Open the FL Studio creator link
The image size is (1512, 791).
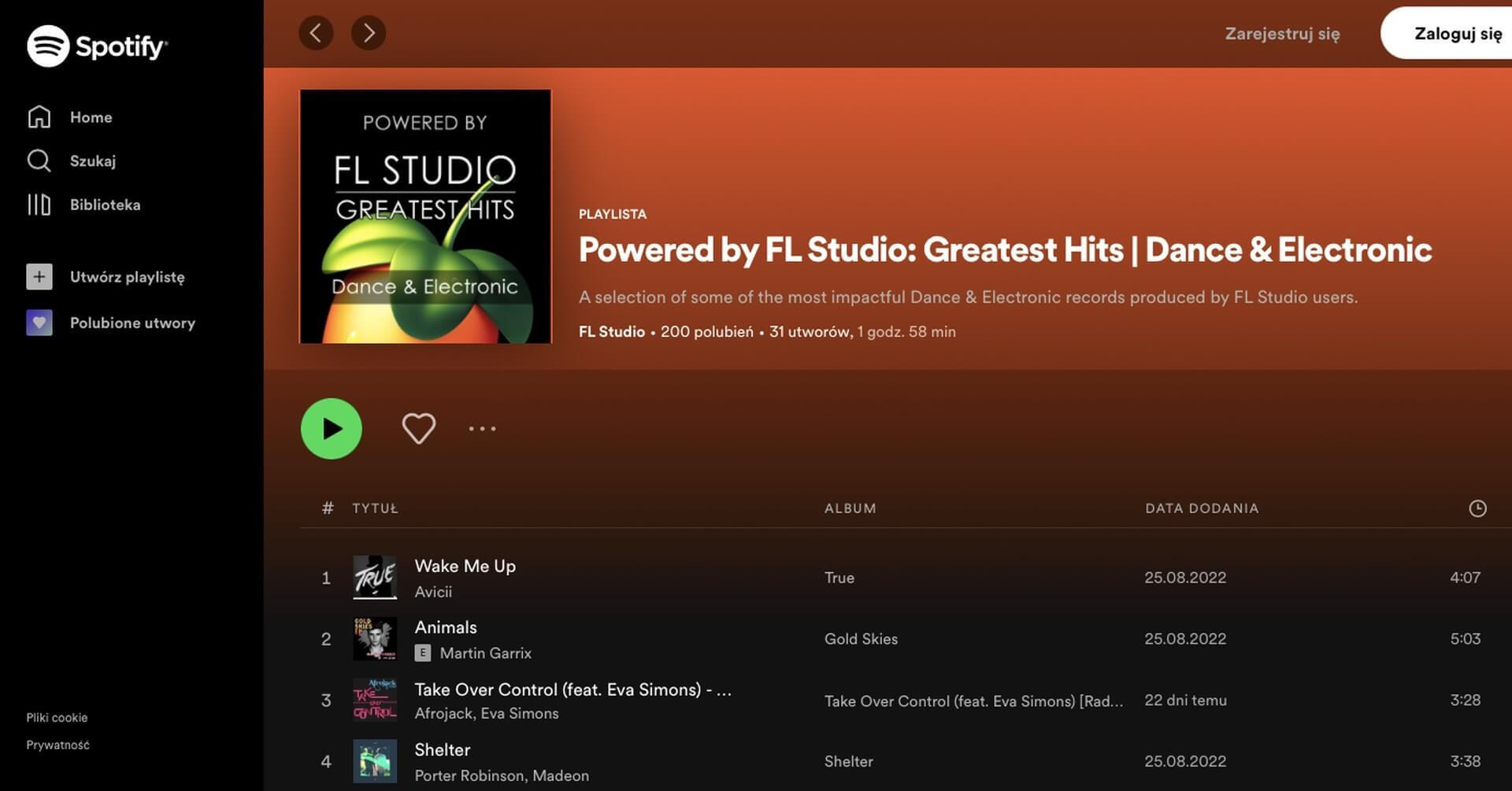(x=612, y=332)
